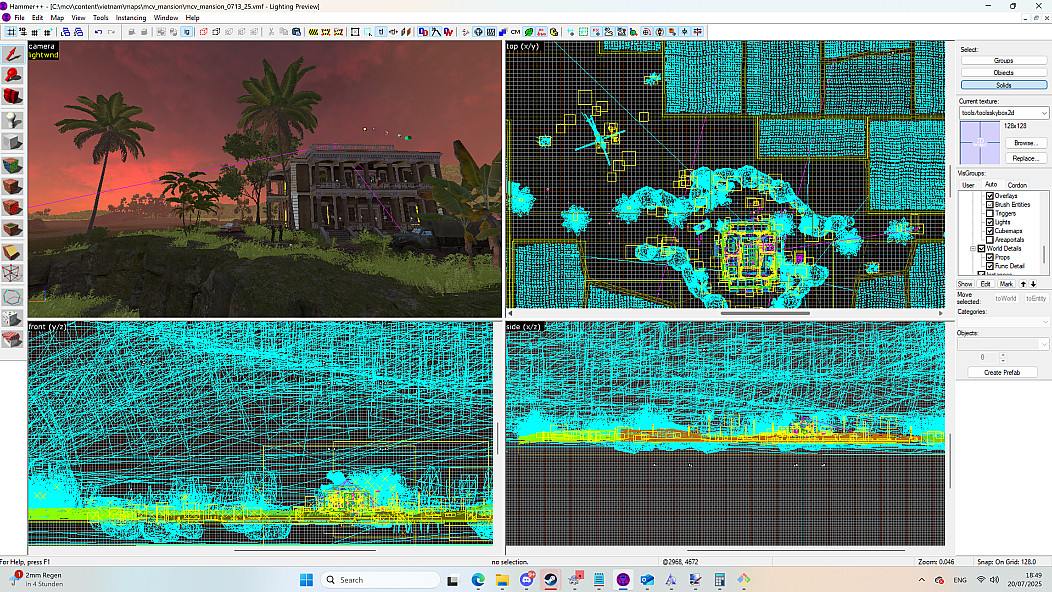
Task: Click the Browse texture button
Action: (1024, 143)
